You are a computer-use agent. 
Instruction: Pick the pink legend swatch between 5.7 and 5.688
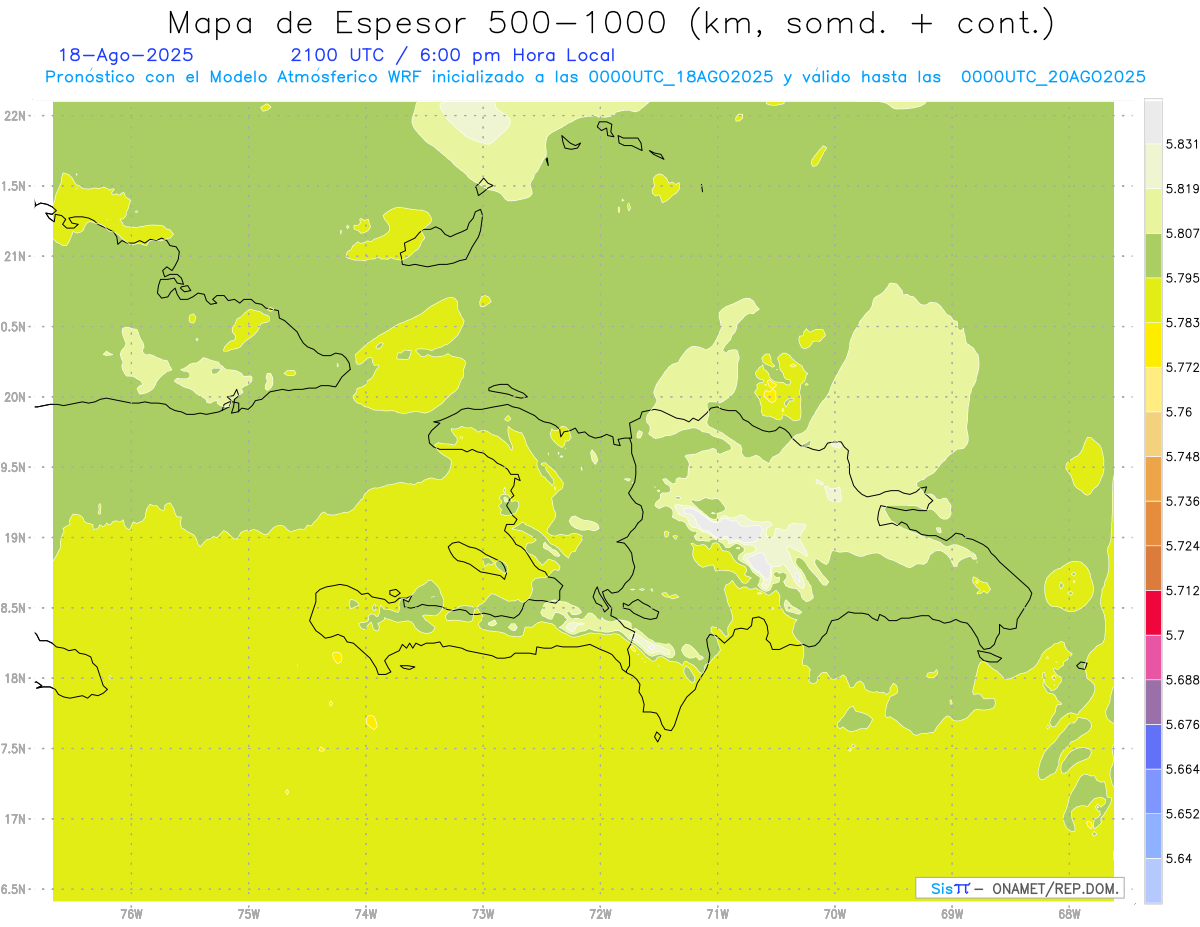1153,658
